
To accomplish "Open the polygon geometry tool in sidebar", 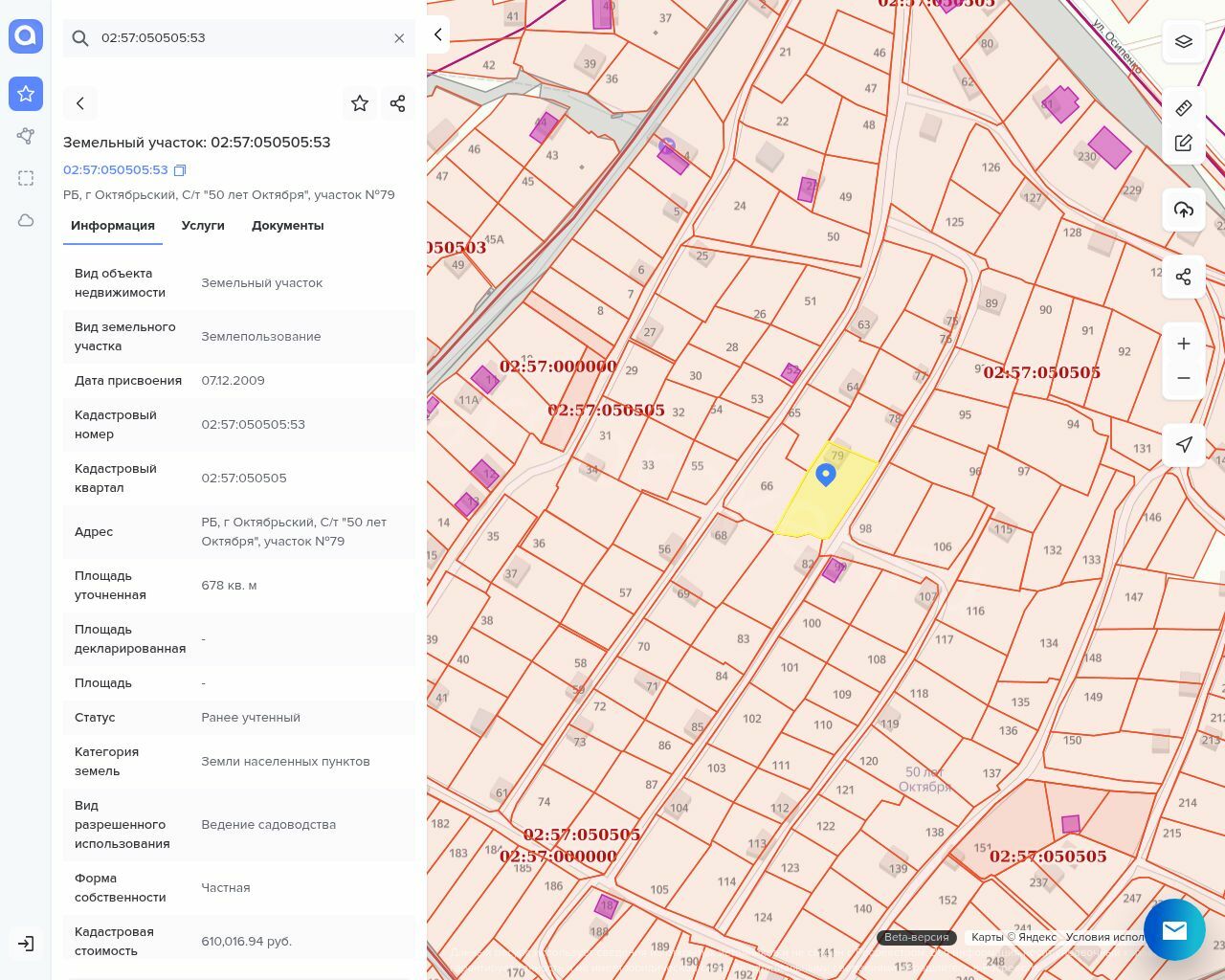I will click(x=26, y=136).
